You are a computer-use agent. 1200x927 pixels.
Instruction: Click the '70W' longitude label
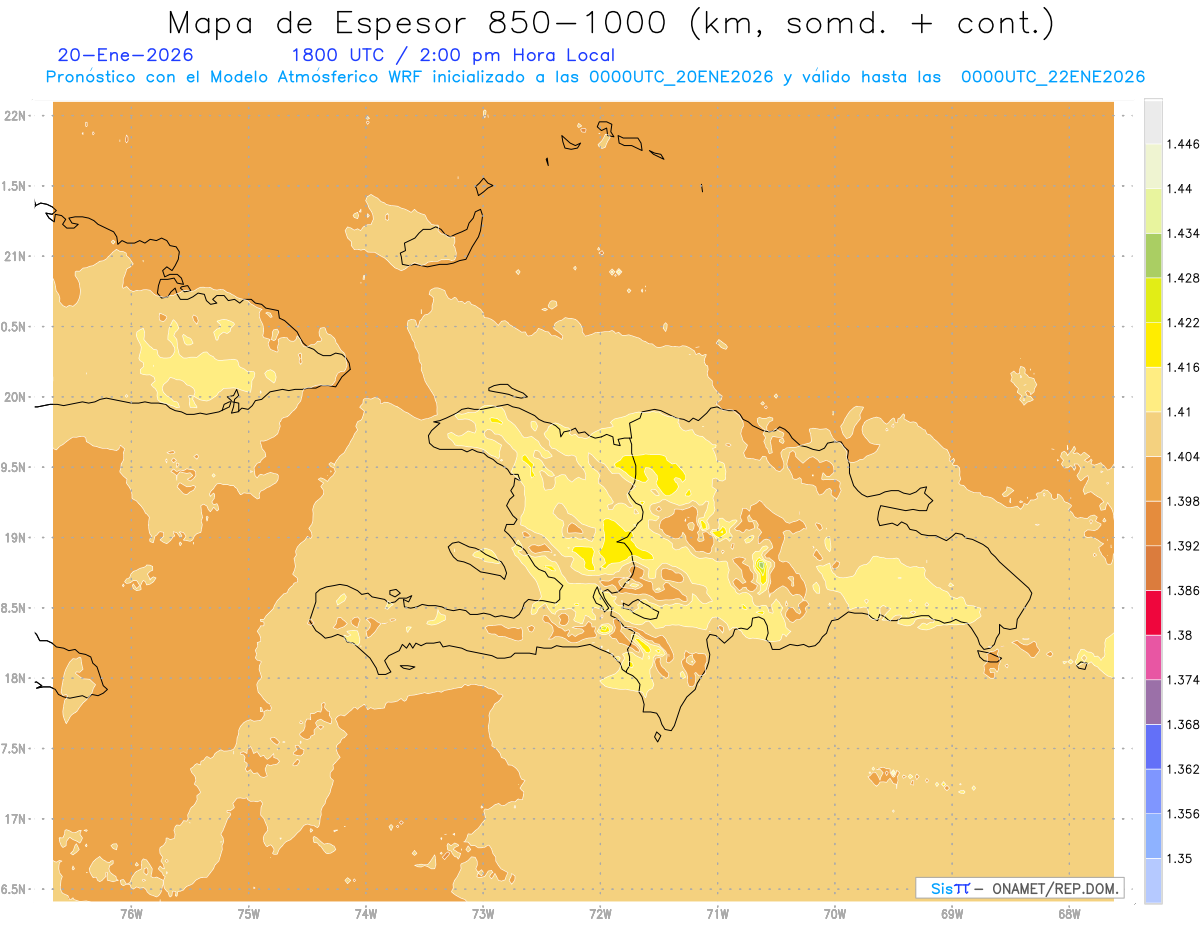(x=835, y=913)
